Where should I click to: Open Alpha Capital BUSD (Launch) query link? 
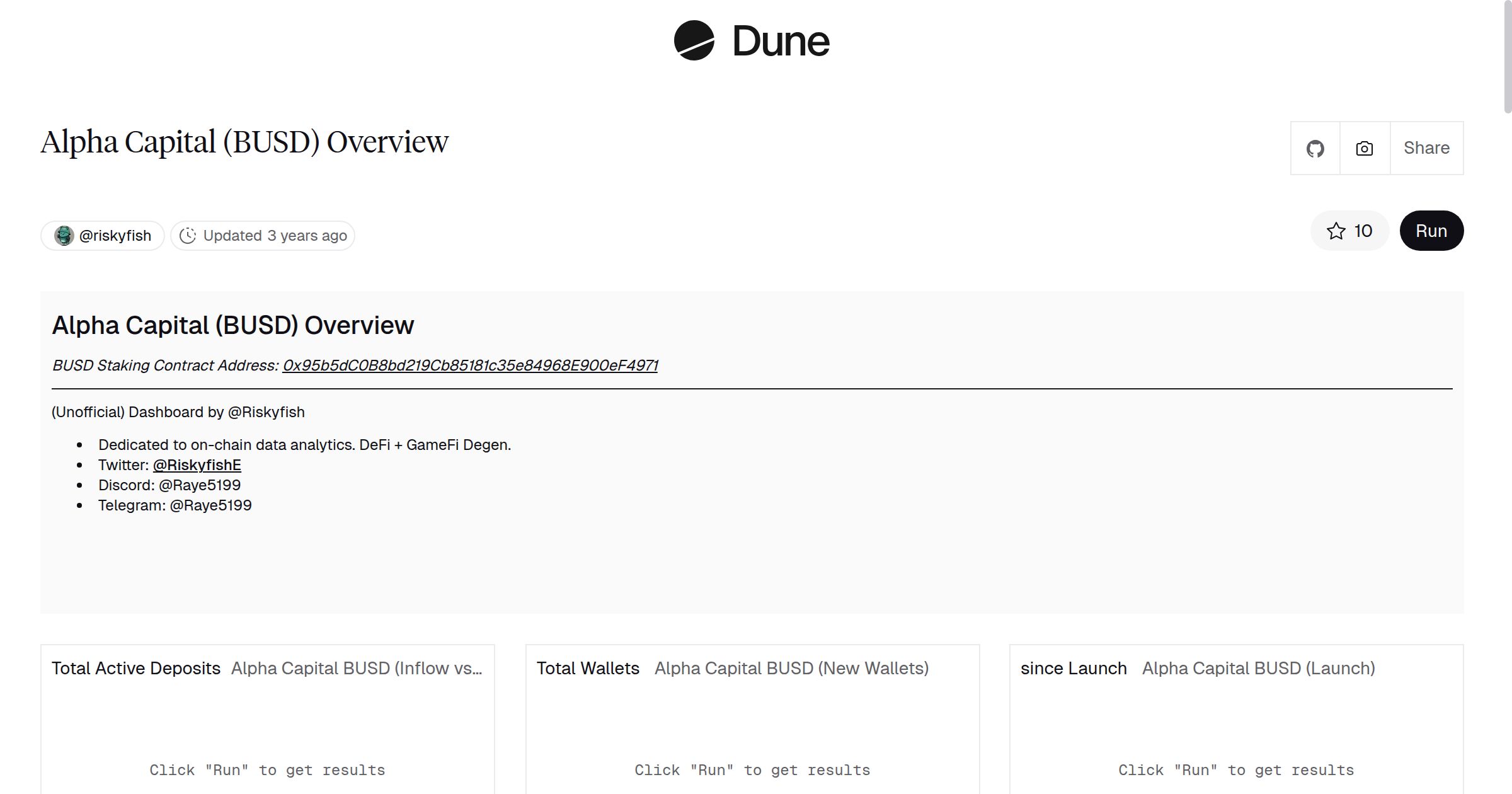tap(1258, 669)
